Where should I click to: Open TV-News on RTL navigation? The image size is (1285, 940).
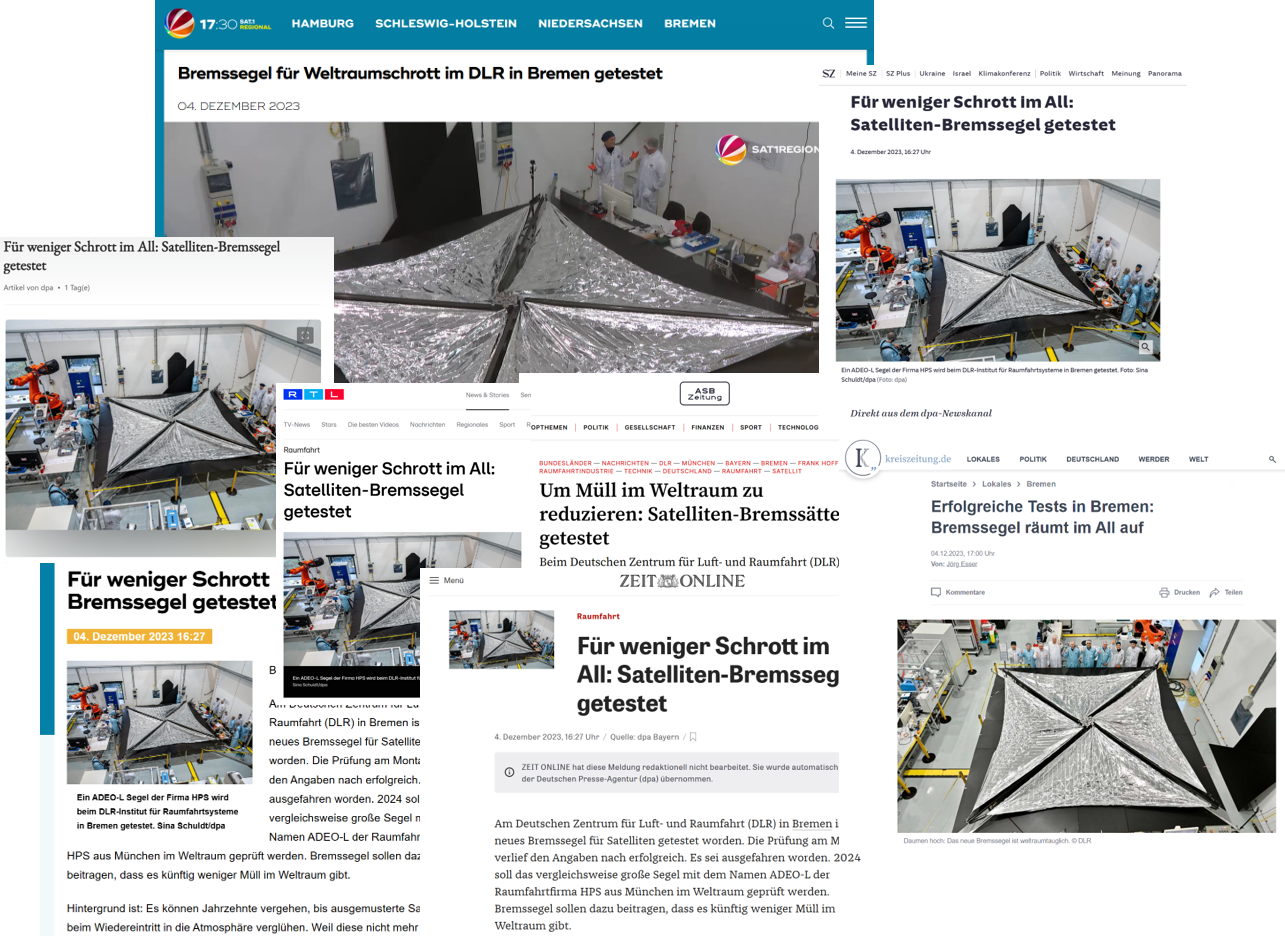pos(297,424)
